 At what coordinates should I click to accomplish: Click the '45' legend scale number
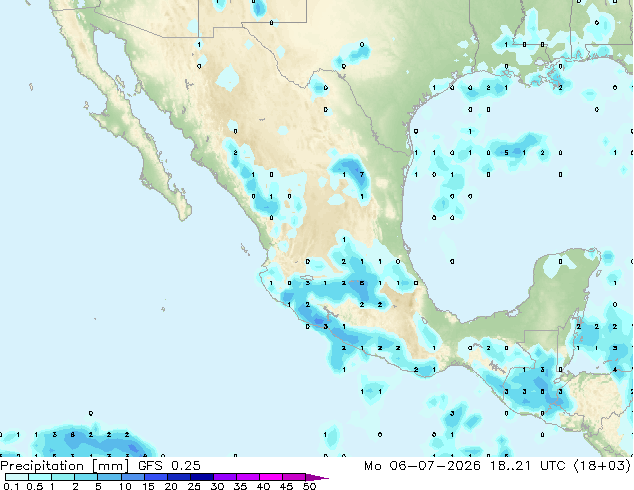pyautogui.click(x=286, y=486)
